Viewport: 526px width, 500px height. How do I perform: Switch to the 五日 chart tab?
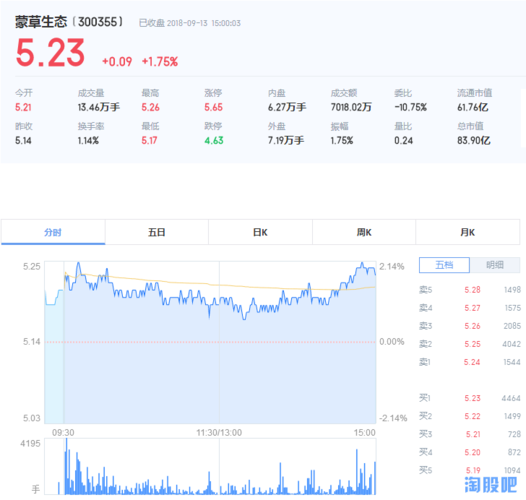pos(157,232)
